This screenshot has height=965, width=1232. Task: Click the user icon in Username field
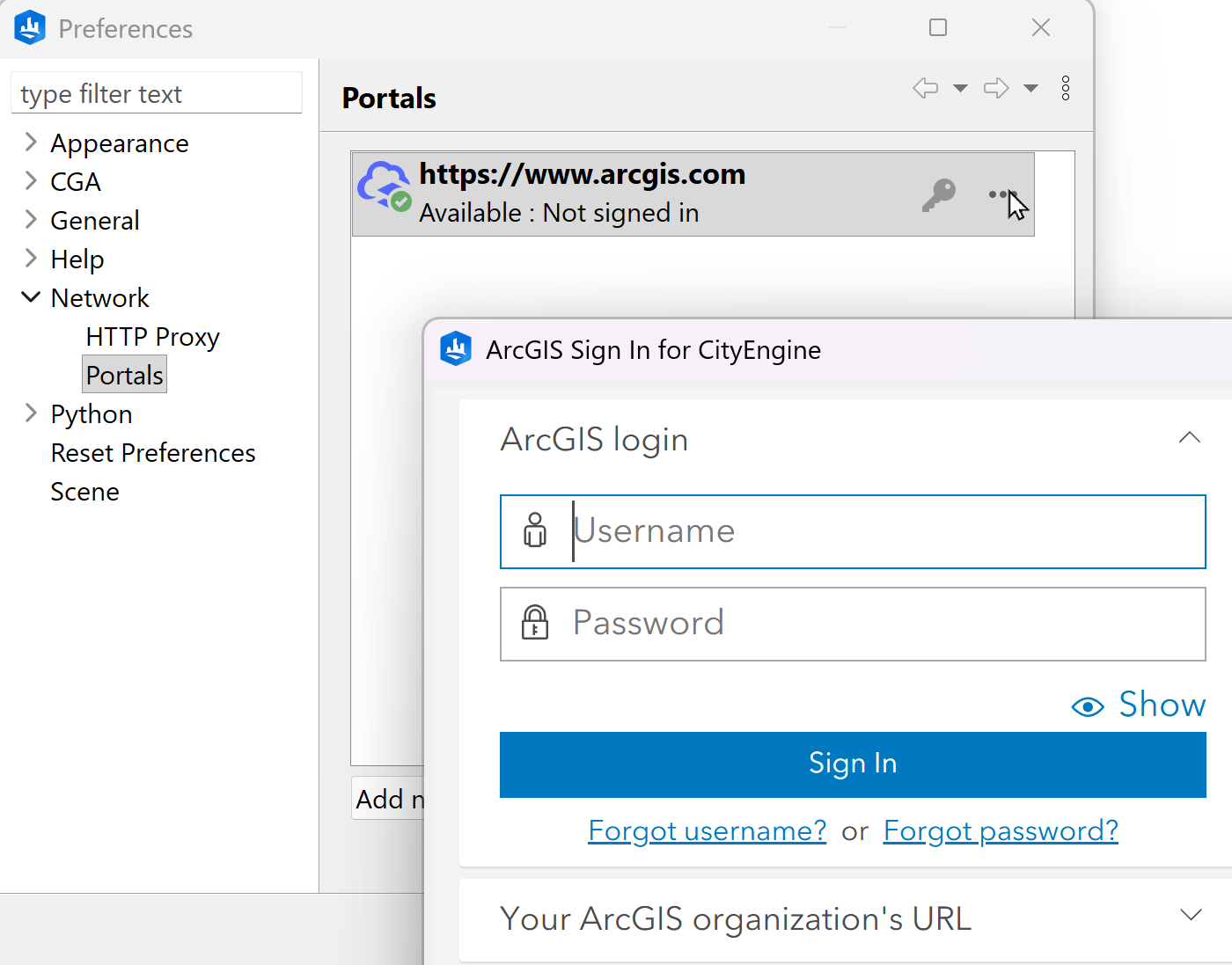point(535,530)
